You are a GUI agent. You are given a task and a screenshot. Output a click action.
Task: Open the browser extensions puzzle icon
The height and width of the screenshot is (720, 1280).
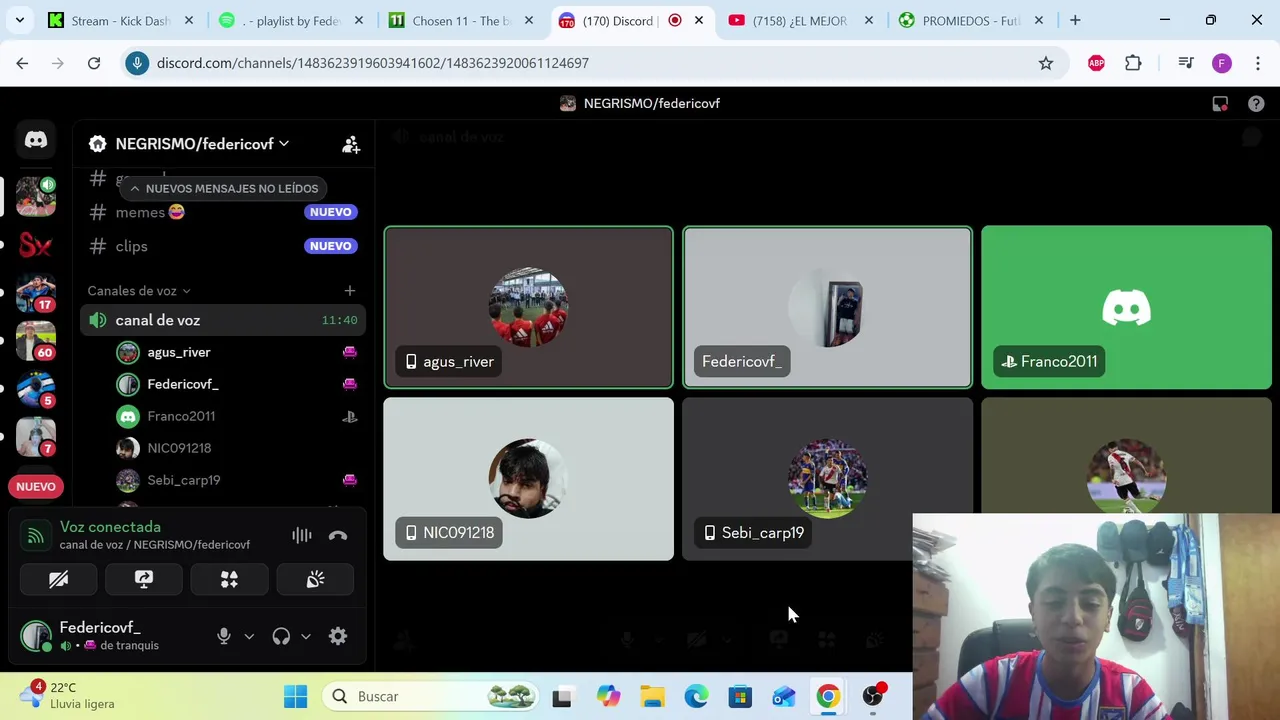click(1133, 63)
